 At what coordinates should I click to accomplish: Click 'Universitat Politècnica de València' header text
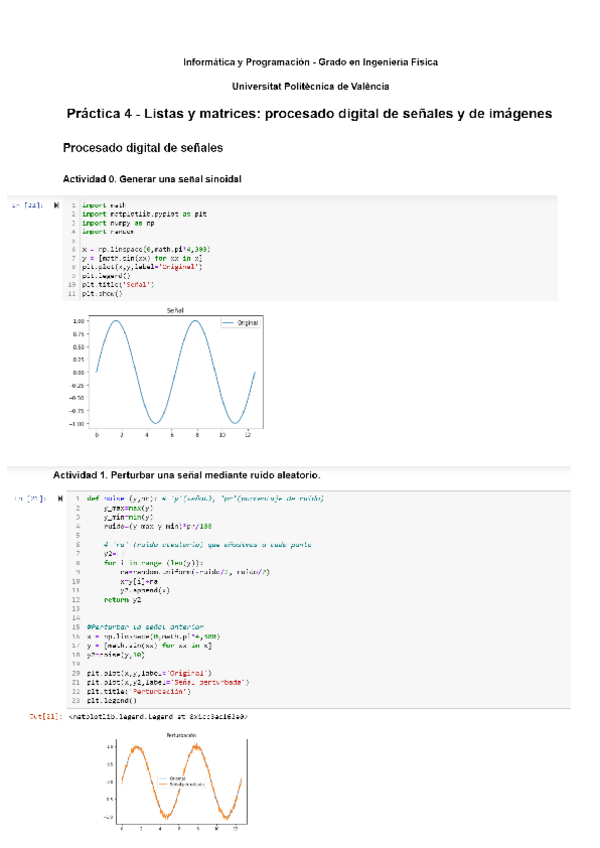coord(310,87)
